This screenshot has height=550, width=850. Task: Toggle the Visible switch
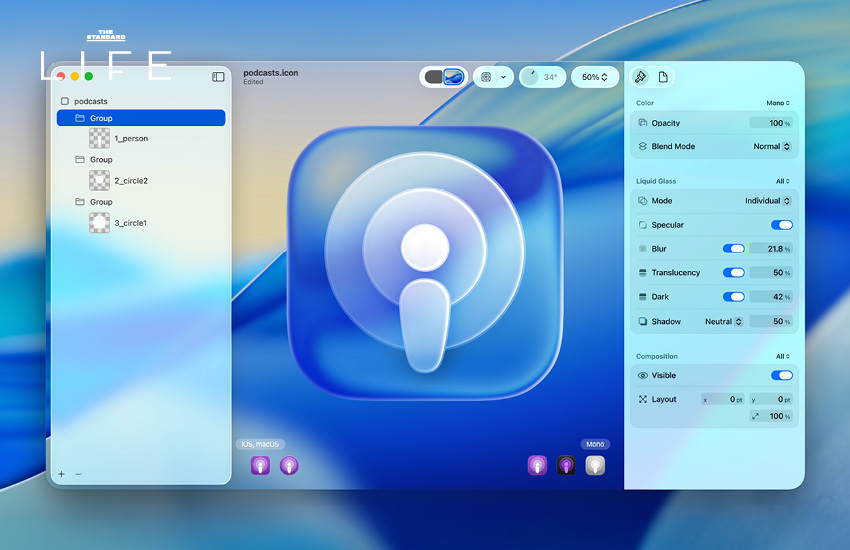click(x=782, y=375)
